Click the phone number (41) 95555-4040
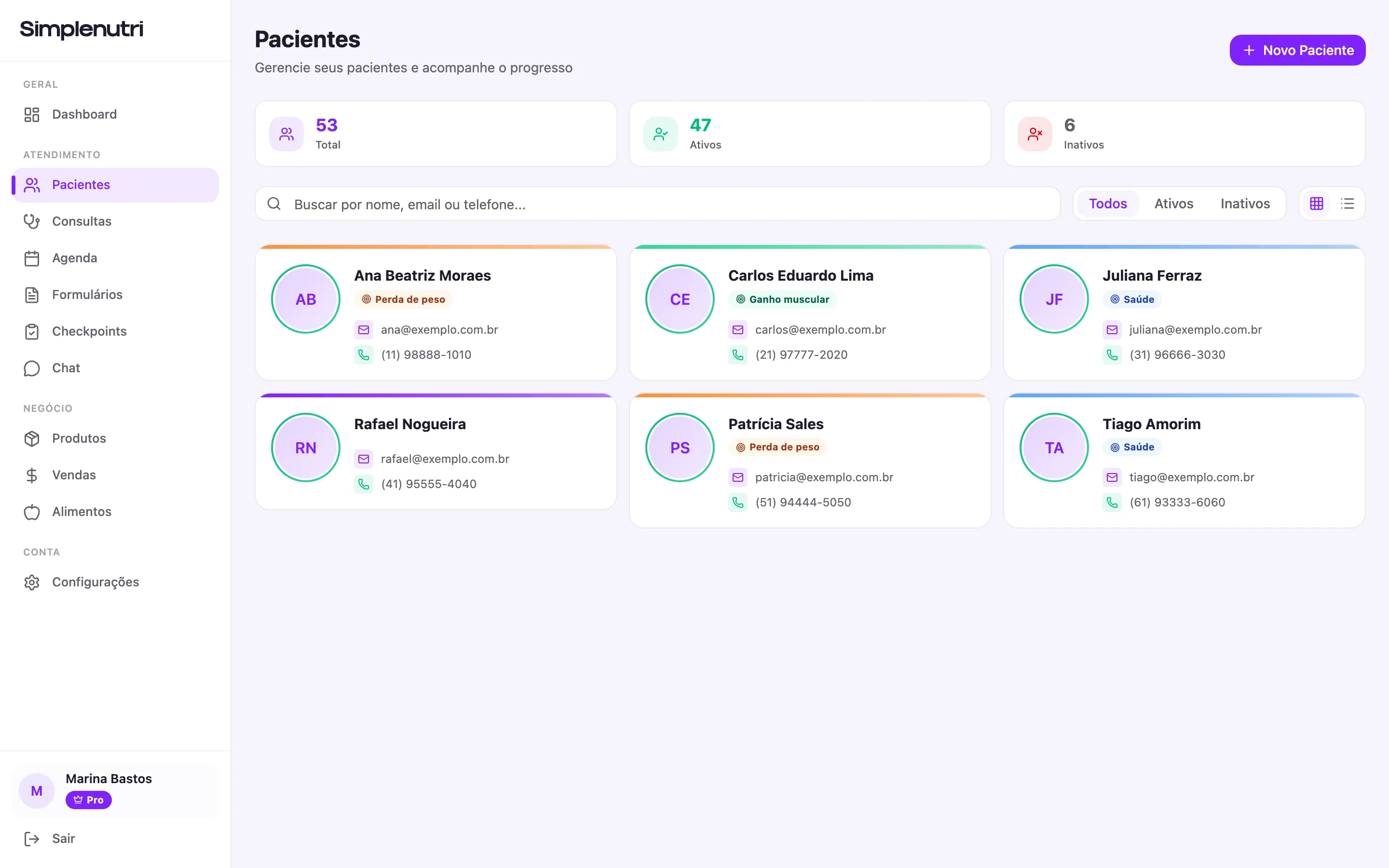This screenshot has height=868, width=1389. (x=429, y=484)
